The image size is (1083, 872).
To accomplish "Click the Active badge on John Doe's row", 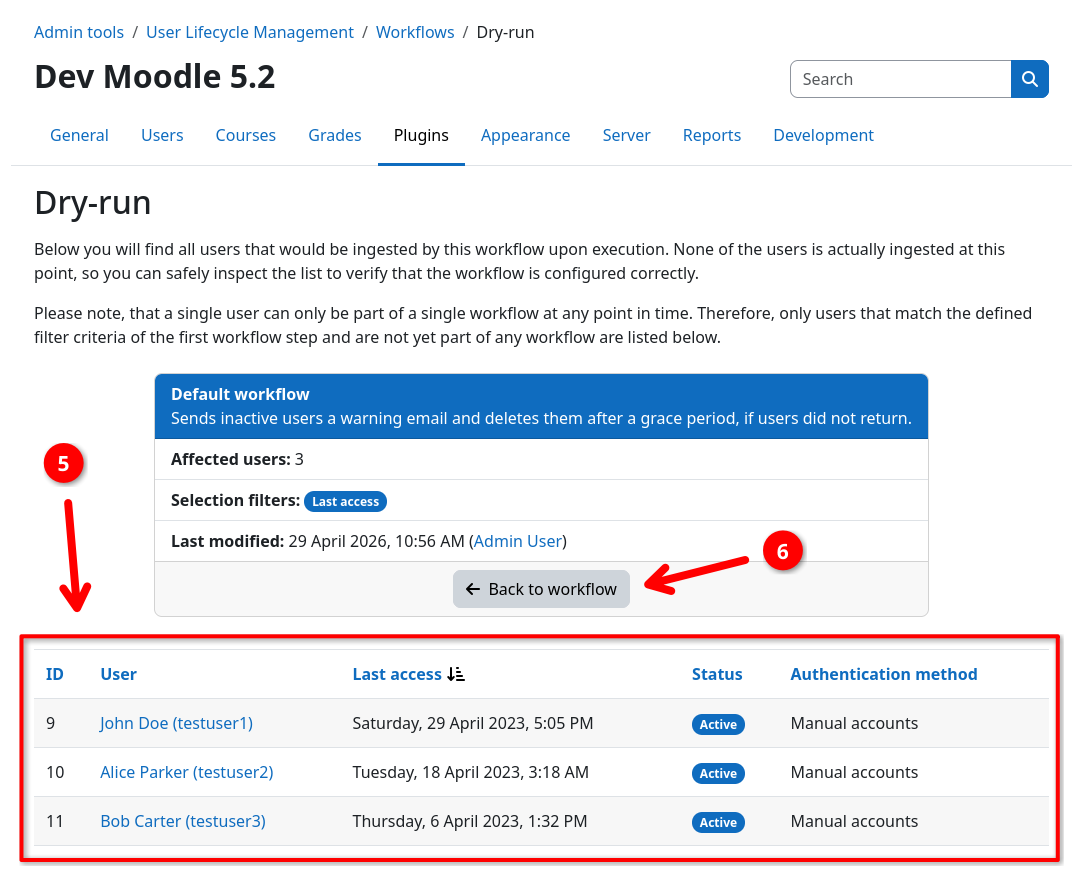I will point(718,724).
